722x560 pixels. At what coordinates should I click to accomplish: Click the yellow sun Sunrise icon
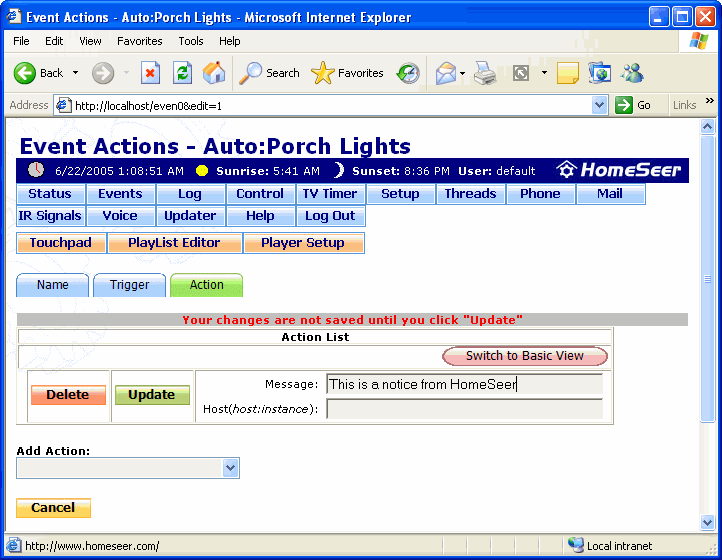click(x=201, y=171)
